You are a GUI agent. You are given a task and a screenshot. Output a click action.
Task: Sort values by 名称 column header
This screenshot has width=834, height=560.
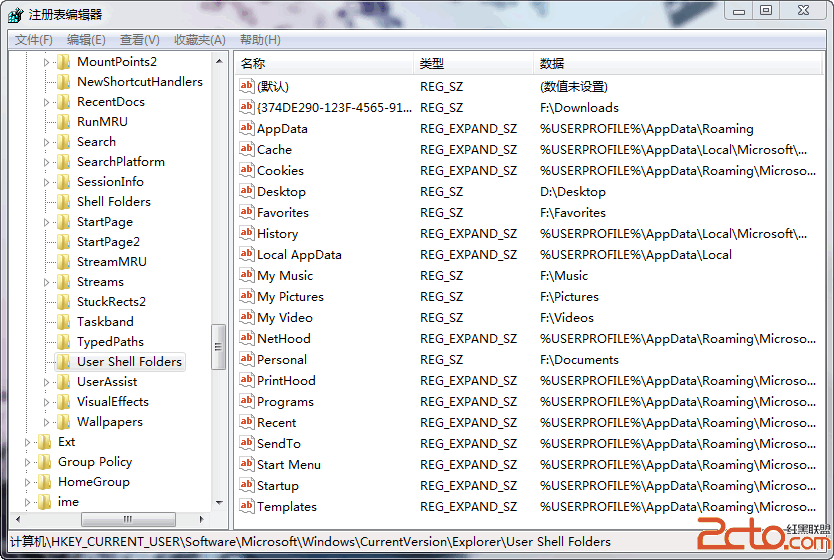point(324,63)
